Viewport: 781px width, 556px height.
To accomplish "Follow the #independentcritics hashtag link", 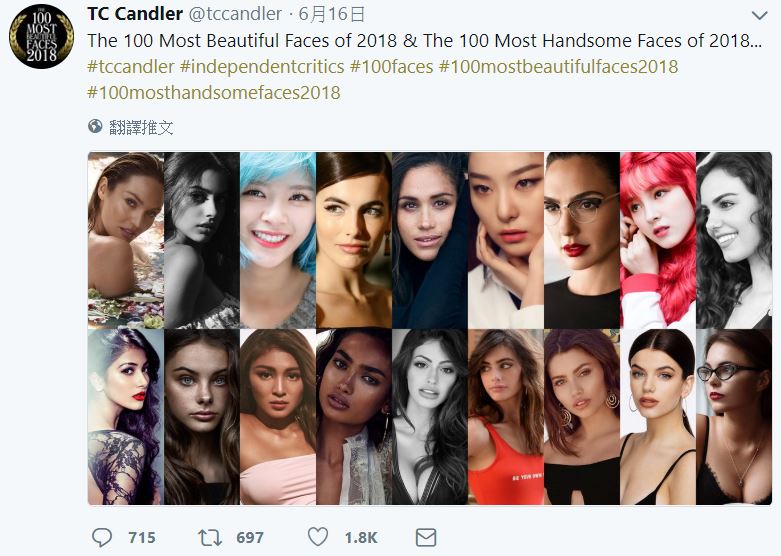I will pyautogui.click(x=262, y=67).
